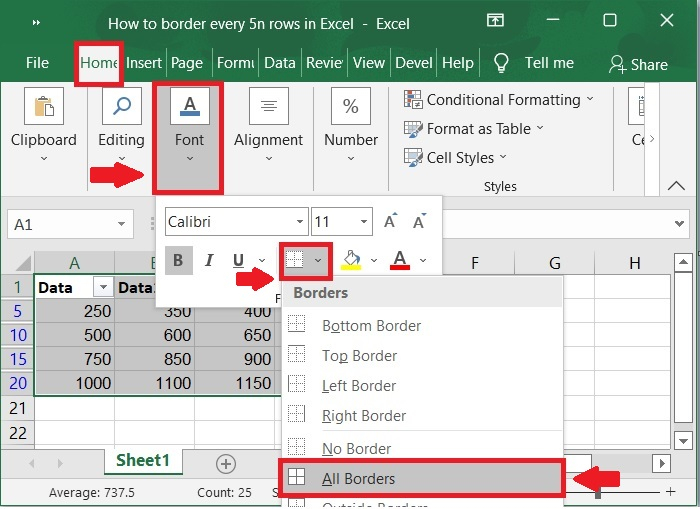Click the Font Color A icon
This screenshot has height=509, width=700.
400,260
